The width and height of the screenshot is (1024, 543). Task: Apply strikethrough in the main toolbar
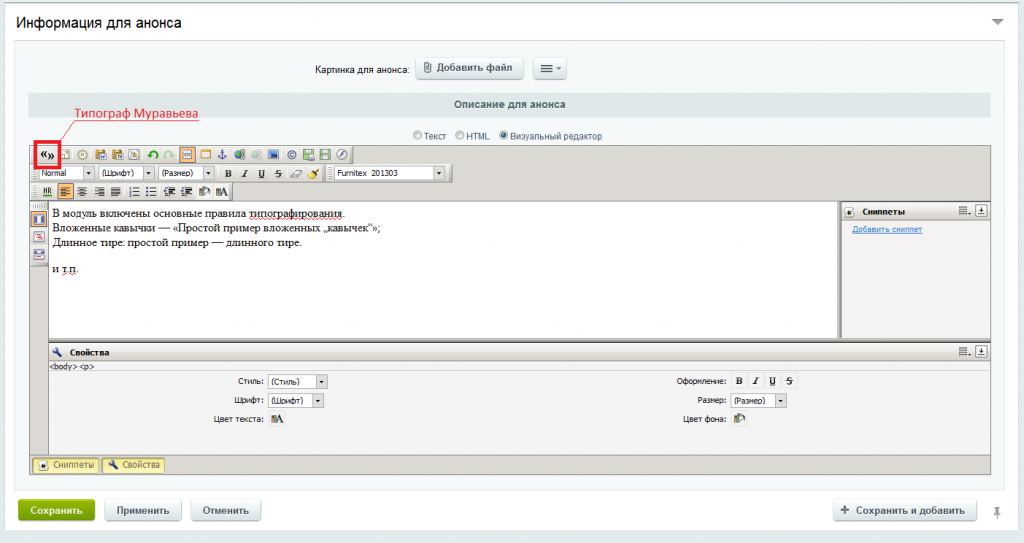click(x=278, y=173)
